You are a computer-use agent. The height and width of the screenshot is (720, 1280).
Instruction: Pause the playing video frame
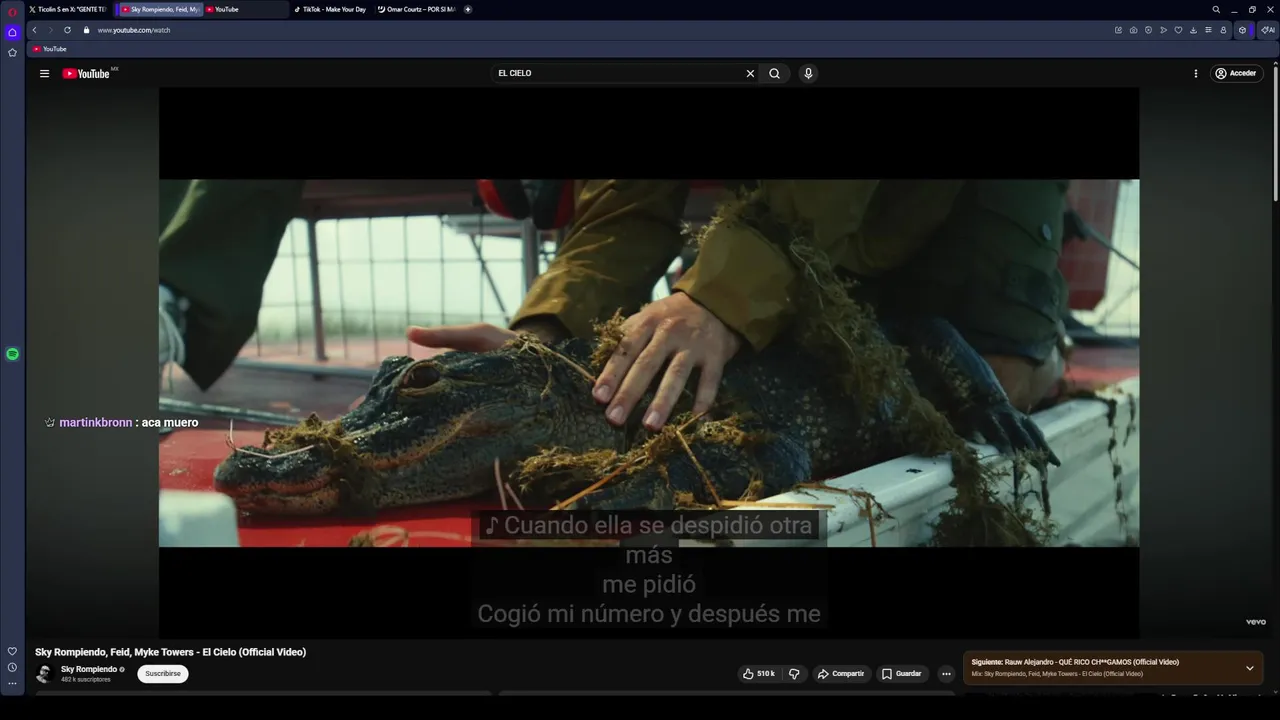649,363
